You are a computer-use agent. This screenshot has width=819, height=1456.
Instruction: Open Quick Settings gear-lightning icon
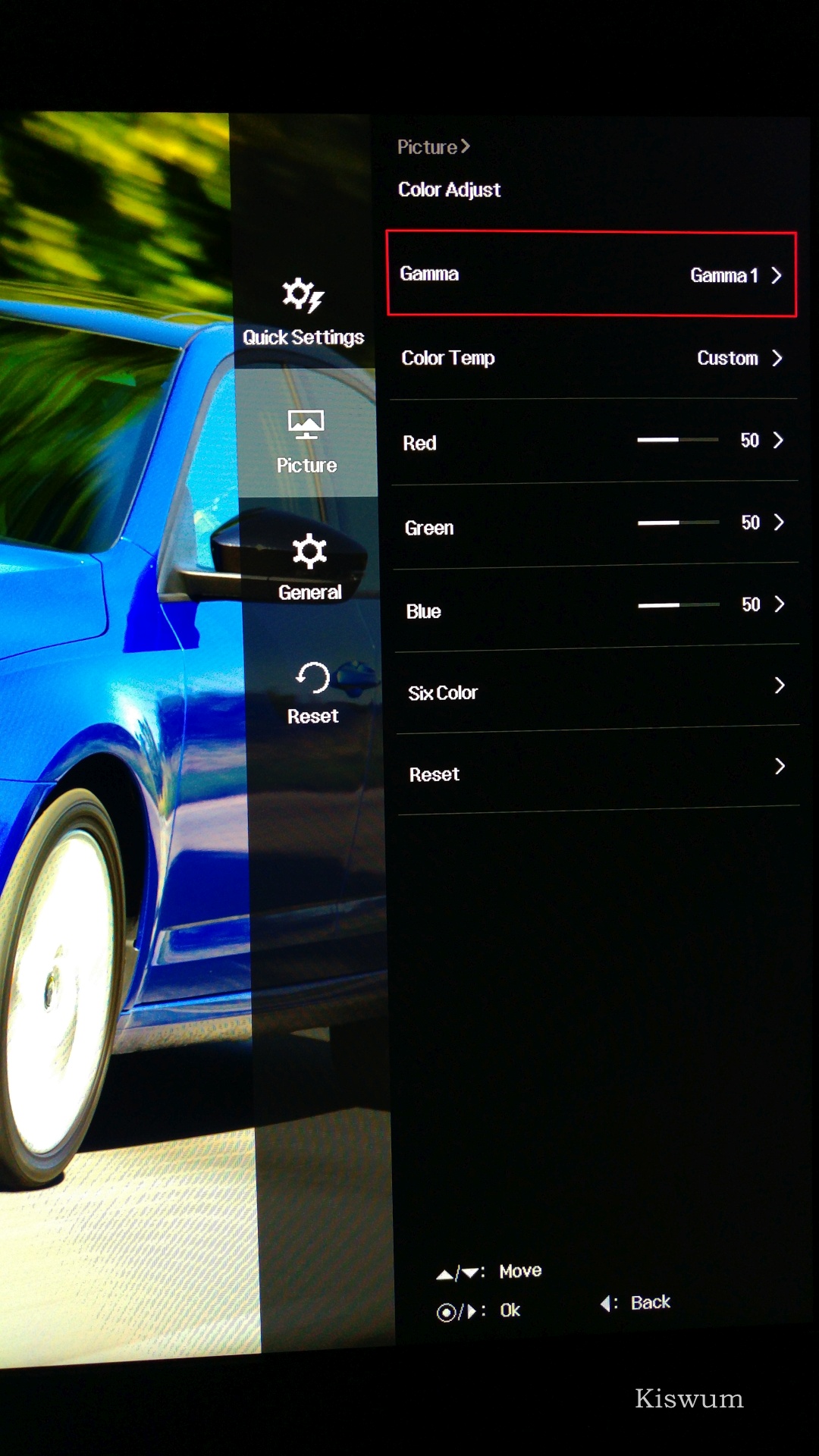pos(303,295)
